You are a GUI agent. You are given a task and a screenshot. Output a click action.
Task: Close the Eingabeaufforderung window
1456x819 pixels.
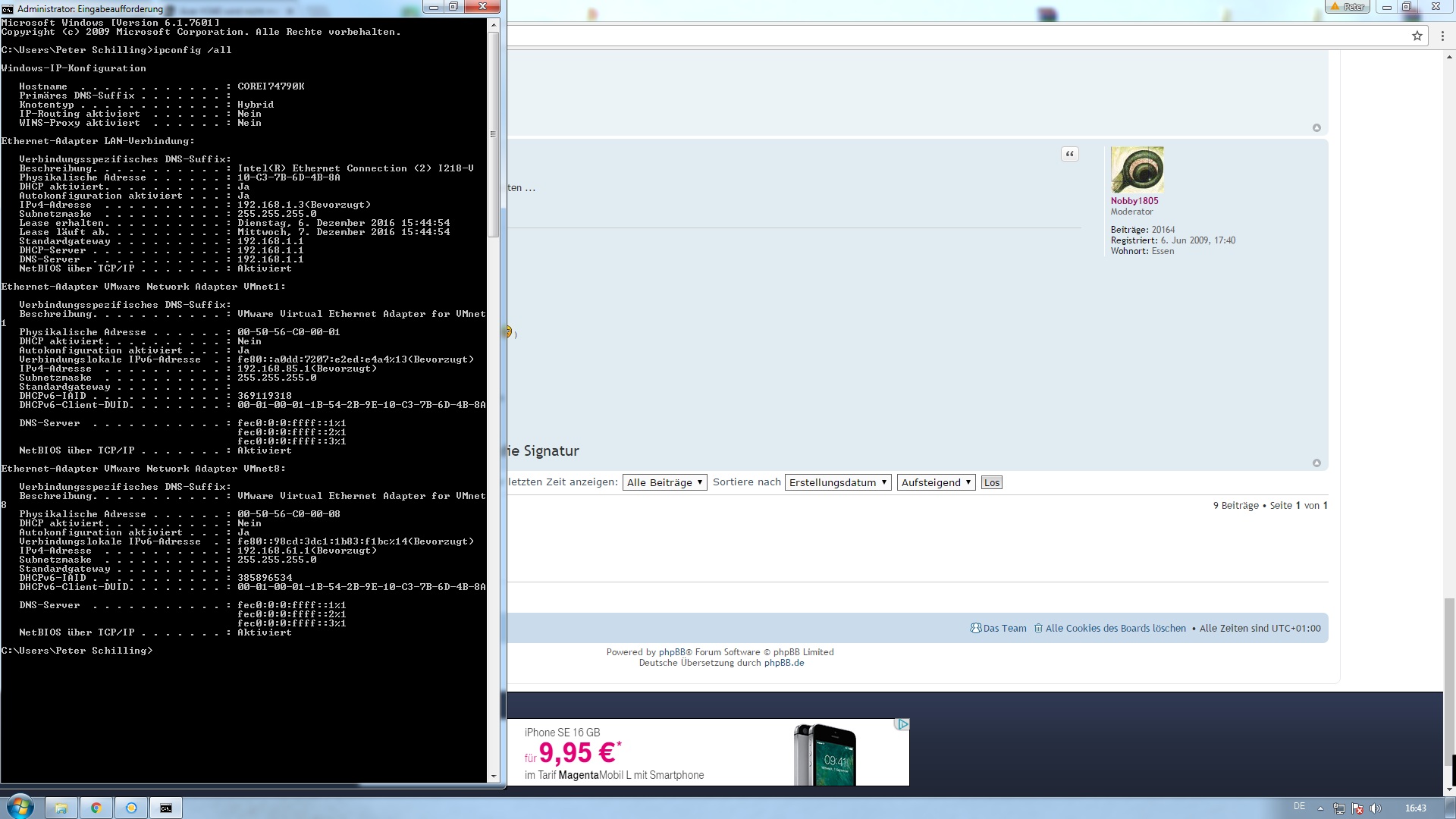click(x=482, y=8)
